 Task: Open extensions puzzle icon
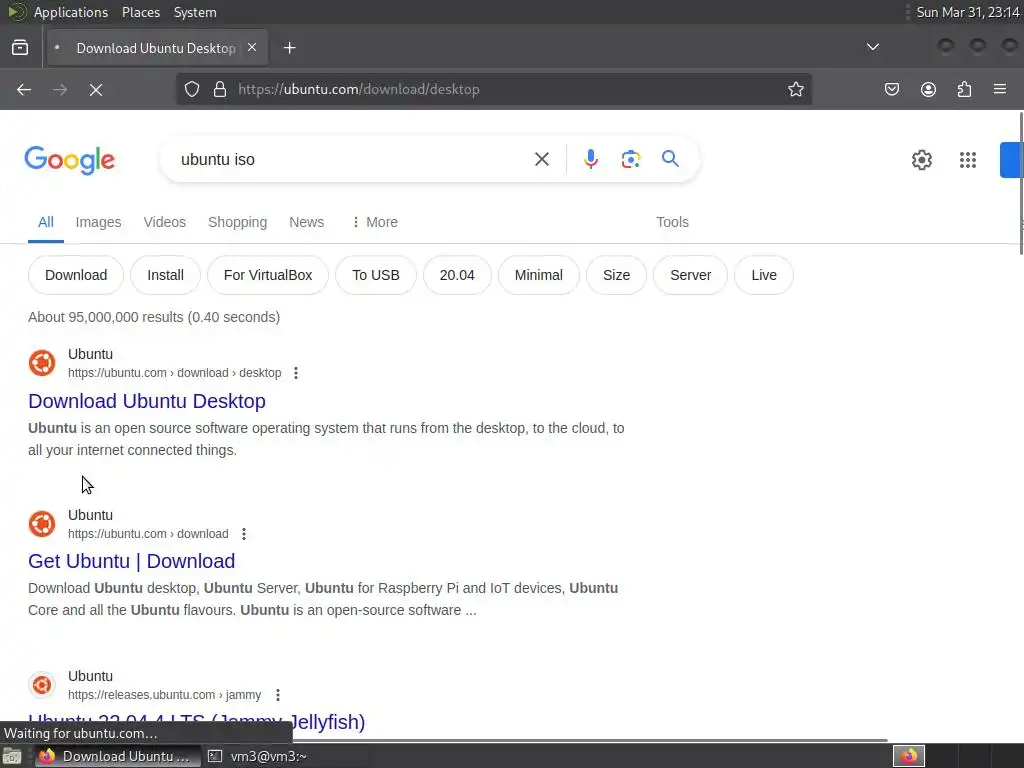pos(964,89)
